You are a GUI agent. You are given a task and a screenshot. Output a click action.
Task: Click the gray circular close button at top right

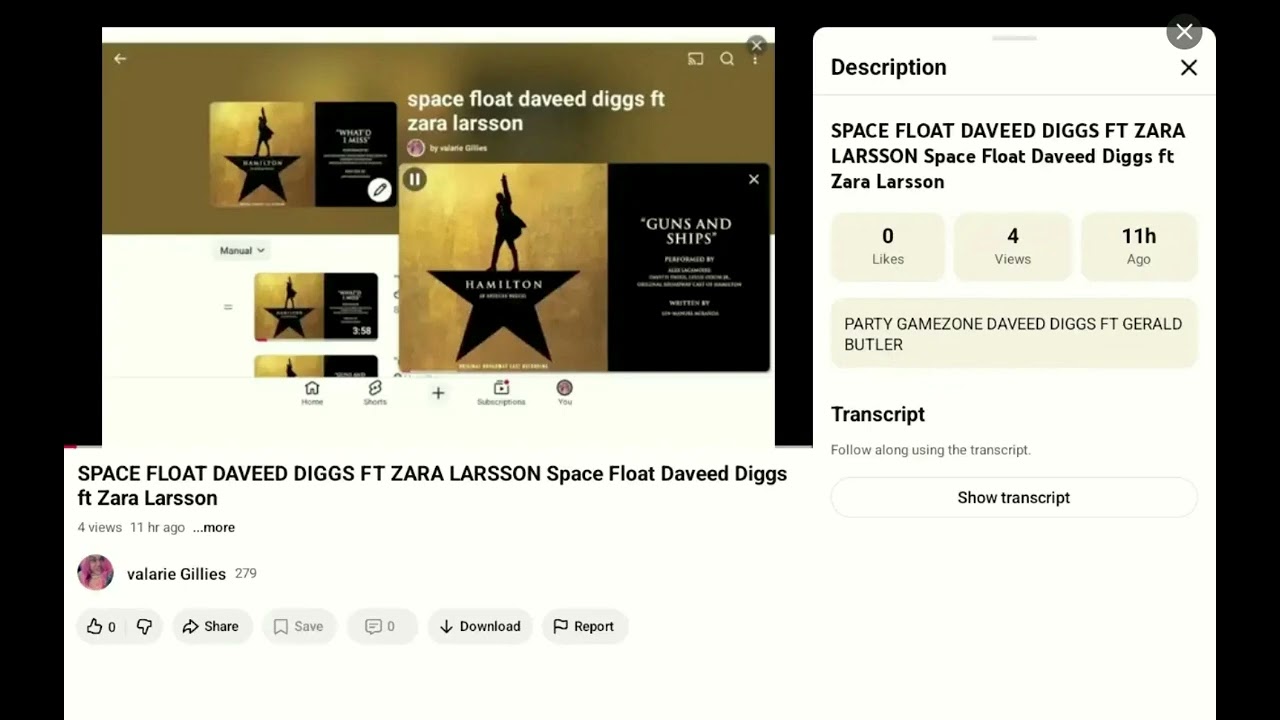point(1184,32)
